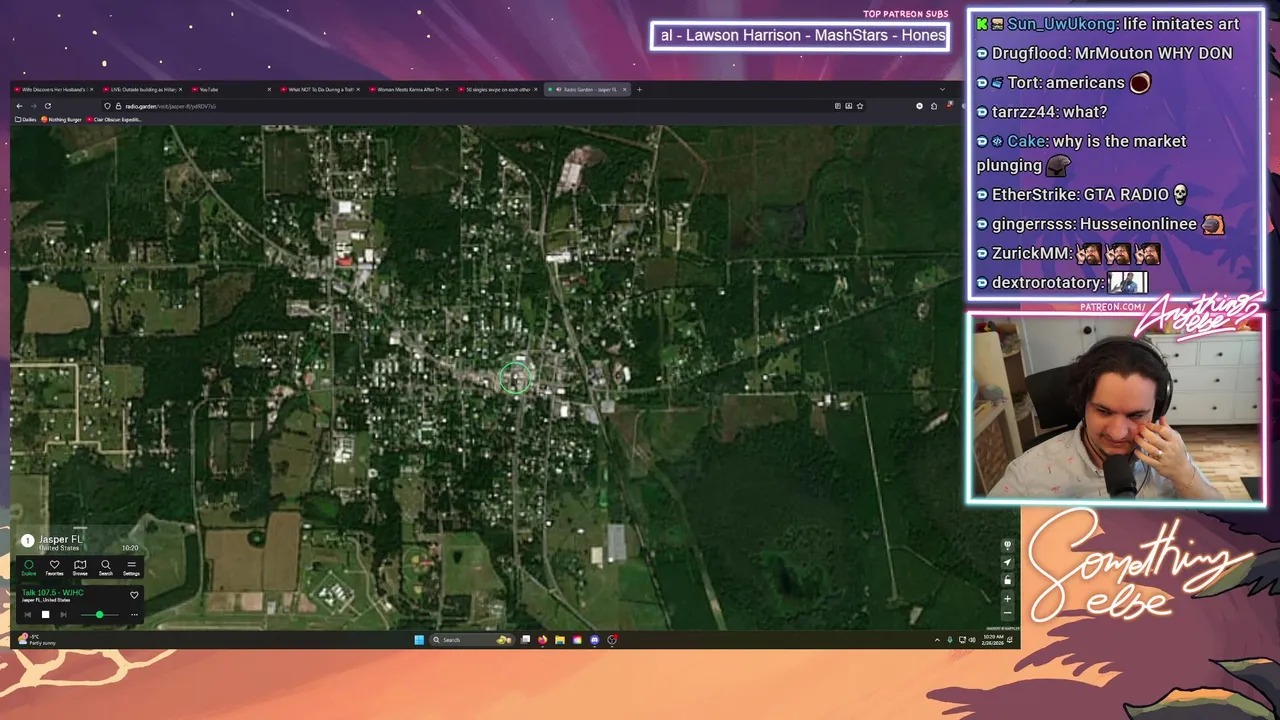This screenshot has height=720, width=1280.
Task: Adjust the green volume slider
Action: [99, 614]
